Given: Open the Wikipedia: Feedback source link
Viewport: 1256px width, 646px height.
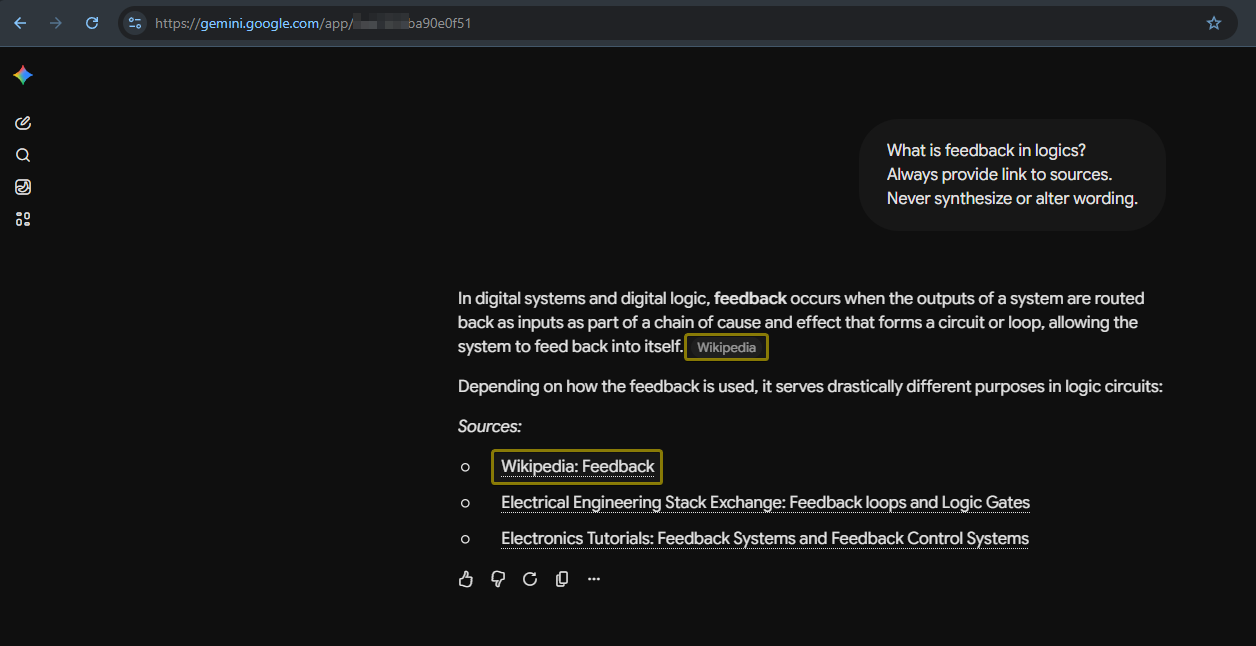Looking at the screenshot, I should pyautogui.click(x=578, y=466).
